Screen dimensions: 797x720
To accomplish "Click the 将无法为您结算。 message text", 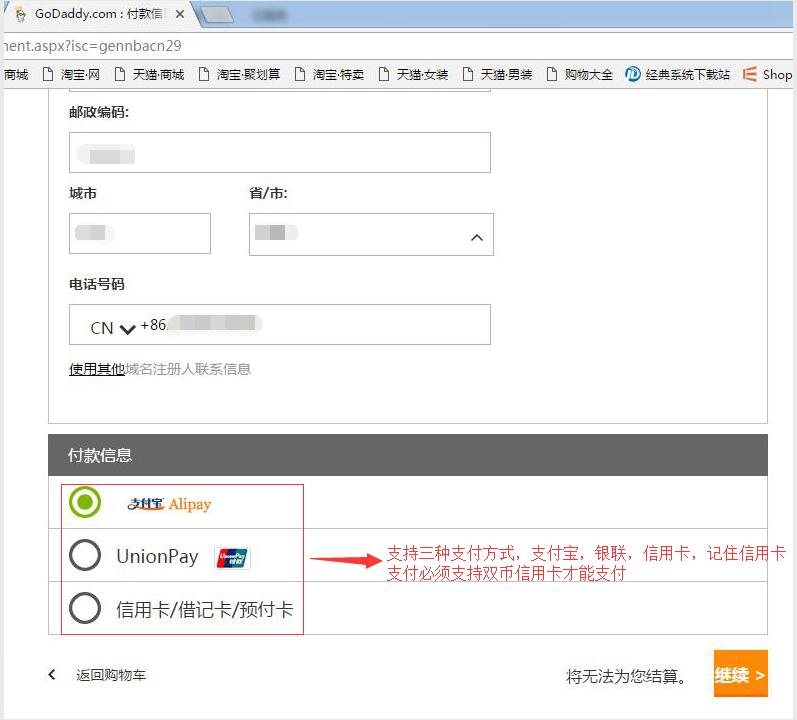I will [x=627, y=676].
